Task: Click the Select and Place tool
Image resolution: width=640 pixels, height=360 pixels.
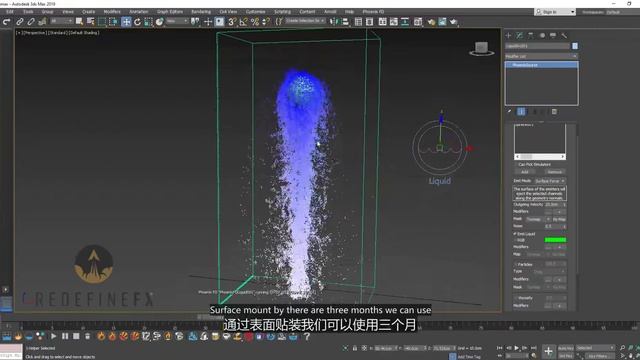Action: [x=160, y=22]
